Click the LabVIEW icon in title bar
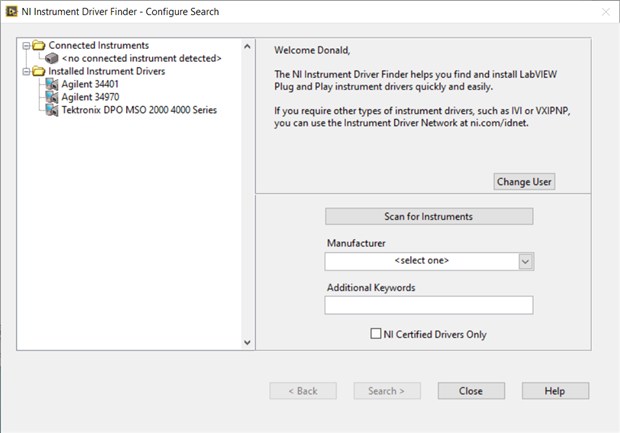The image size is (620, 433). 11,11
